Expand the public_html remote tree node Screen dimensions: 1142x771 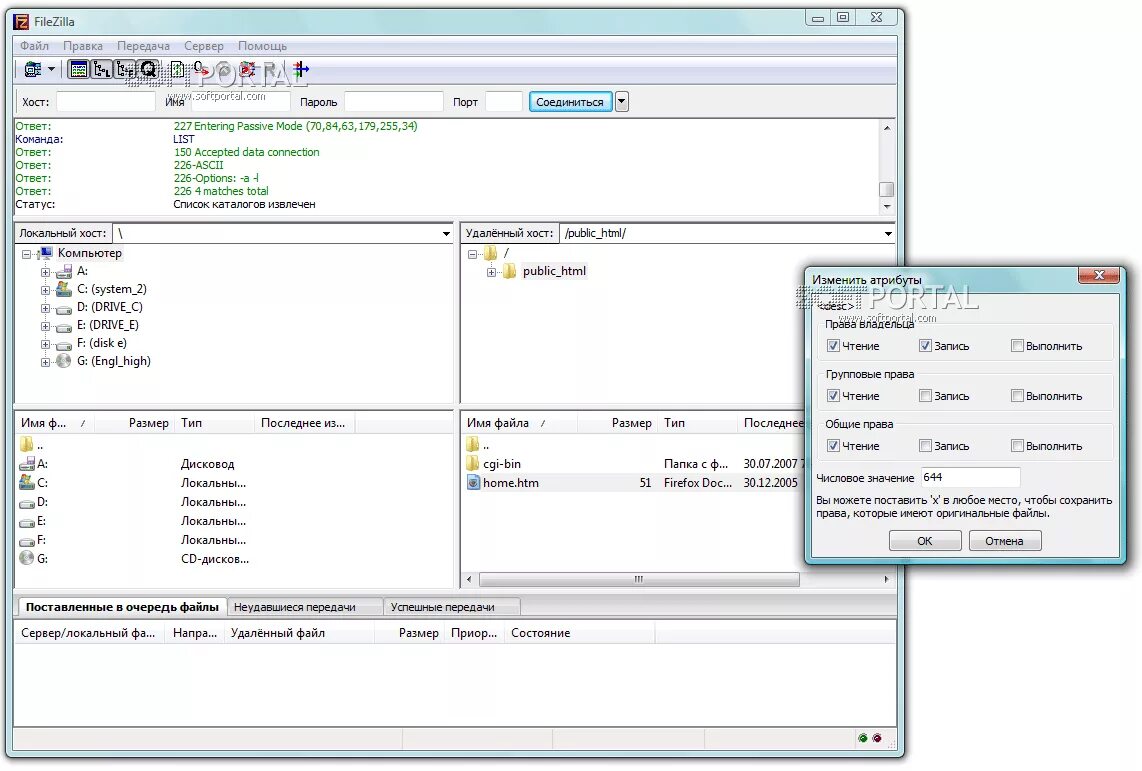[491, 272]
